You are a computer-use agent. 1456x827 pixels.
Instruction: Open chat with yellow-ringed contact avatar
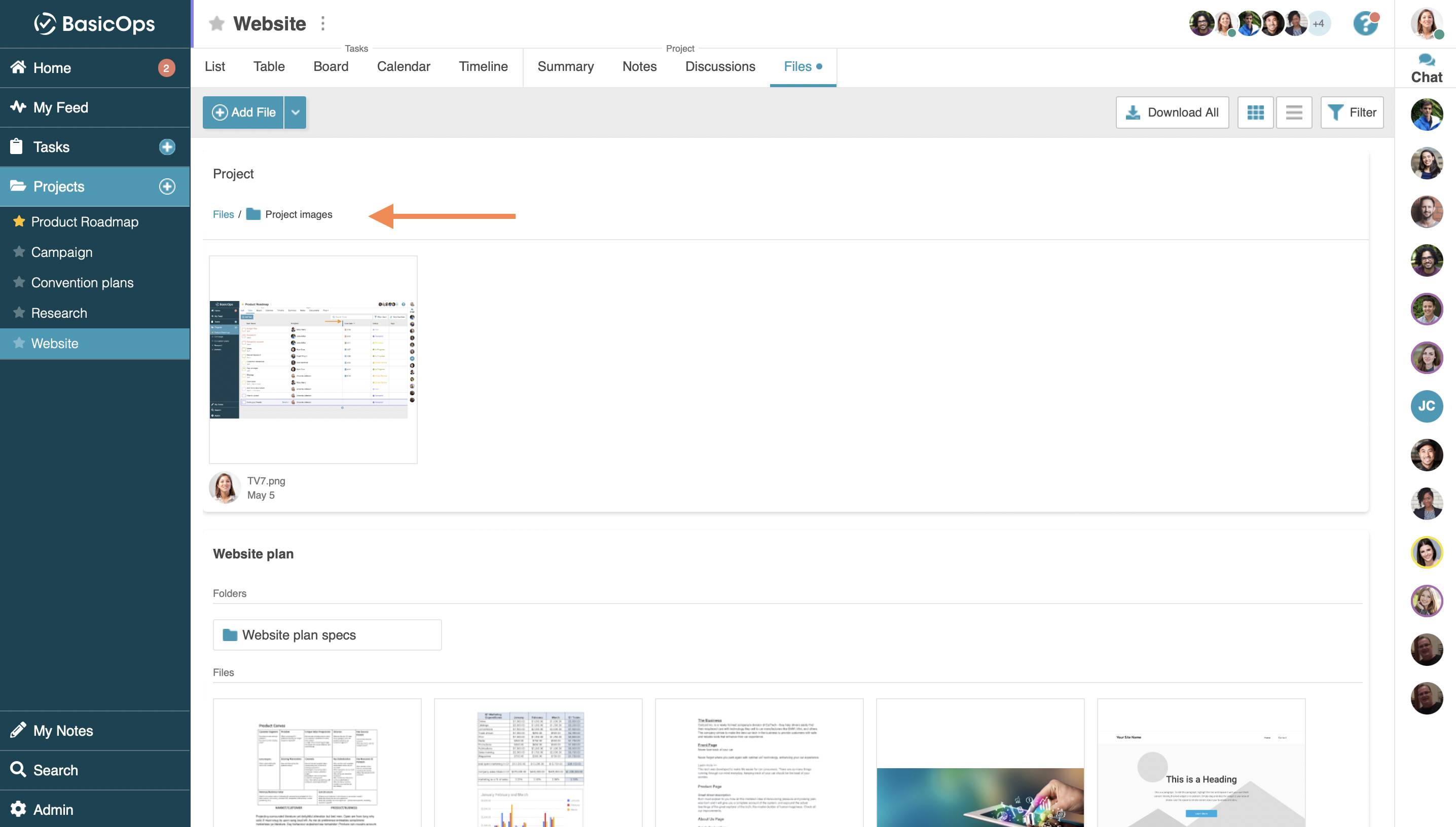tap(1427, 552)
